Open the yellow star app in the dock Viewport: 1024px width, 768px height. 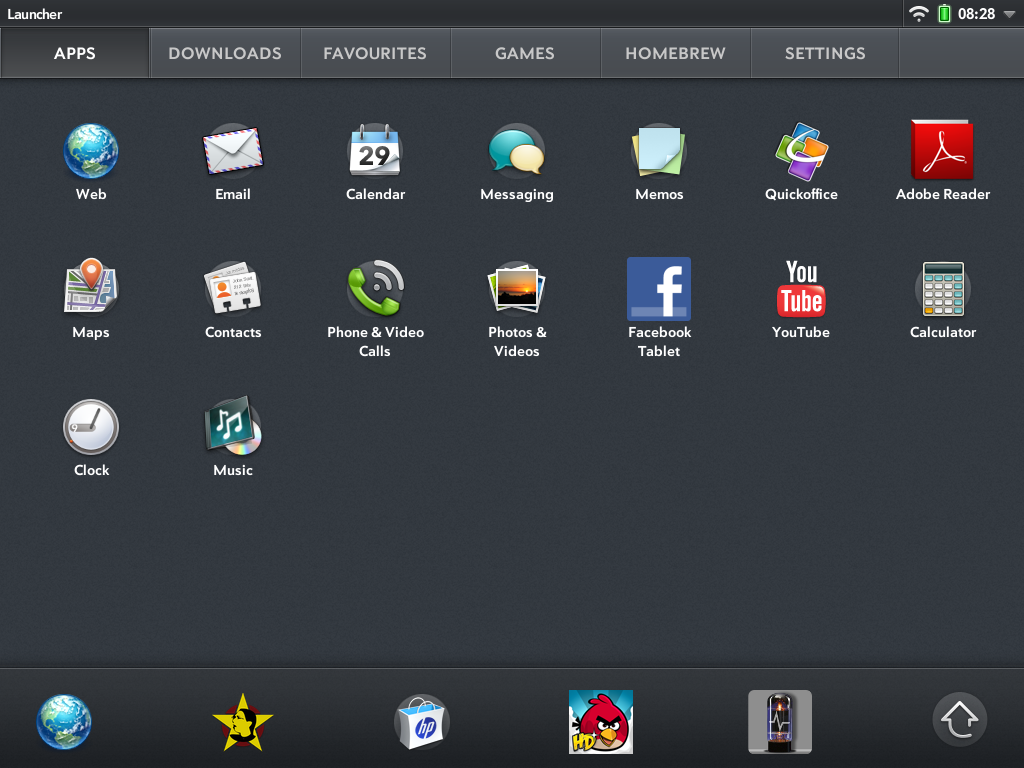pos(243,722)
